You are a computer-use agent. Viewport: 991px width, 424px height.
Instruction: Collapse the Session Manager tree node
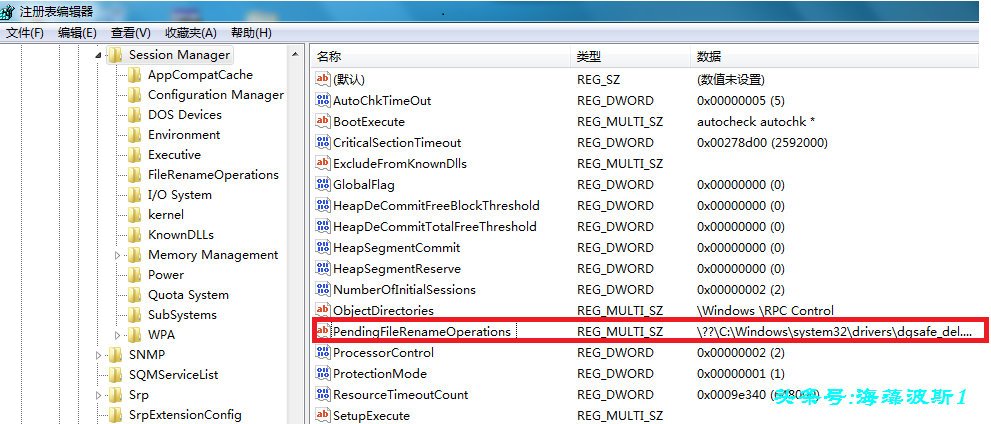(x=99, y=55)
